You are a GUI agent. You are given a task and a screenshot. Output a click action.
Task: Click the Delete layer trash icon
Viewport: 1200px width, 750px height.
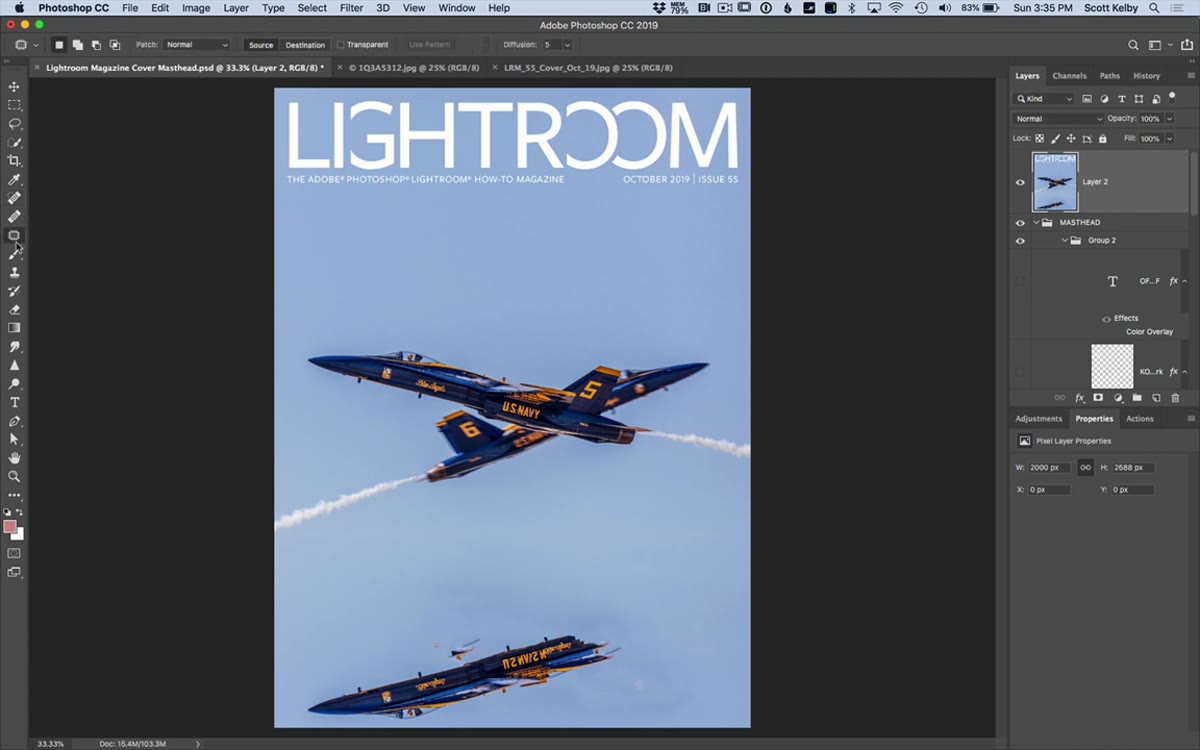tap(1175, 398)
